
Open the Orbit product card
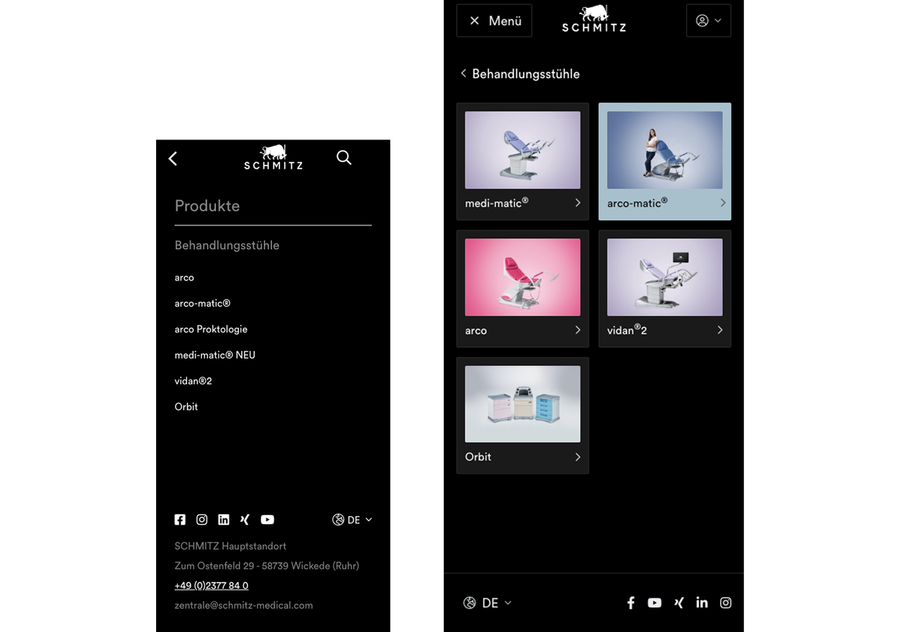point(522,416)
